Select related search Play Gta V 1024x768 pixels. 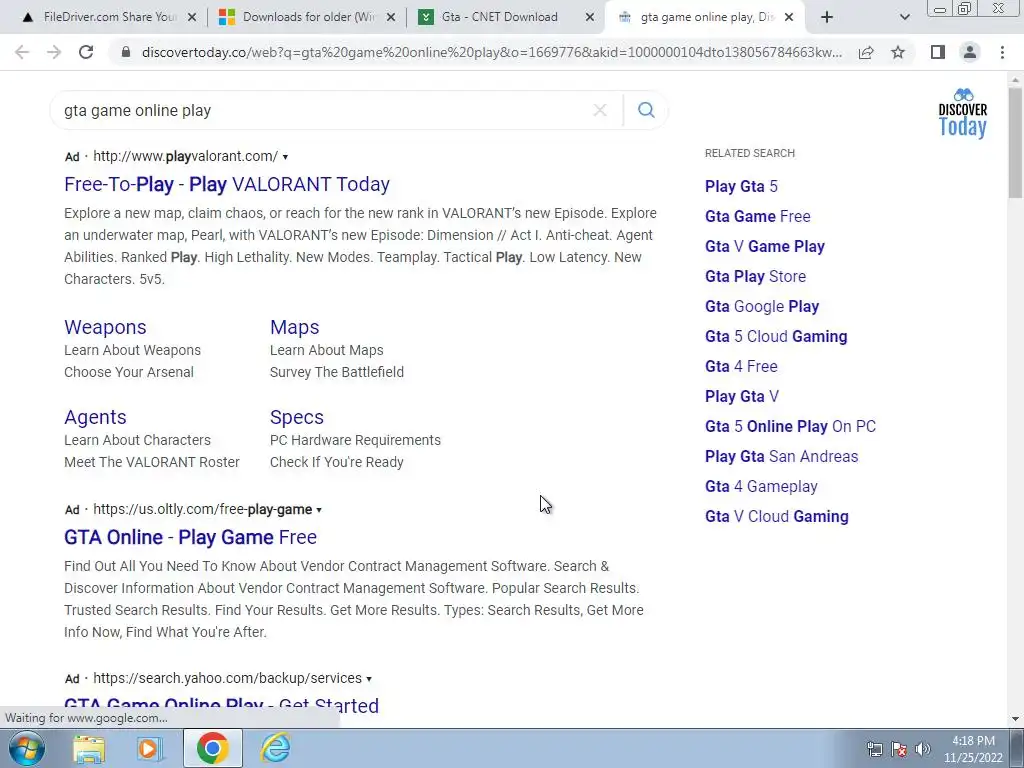click(x=742, y=396)
